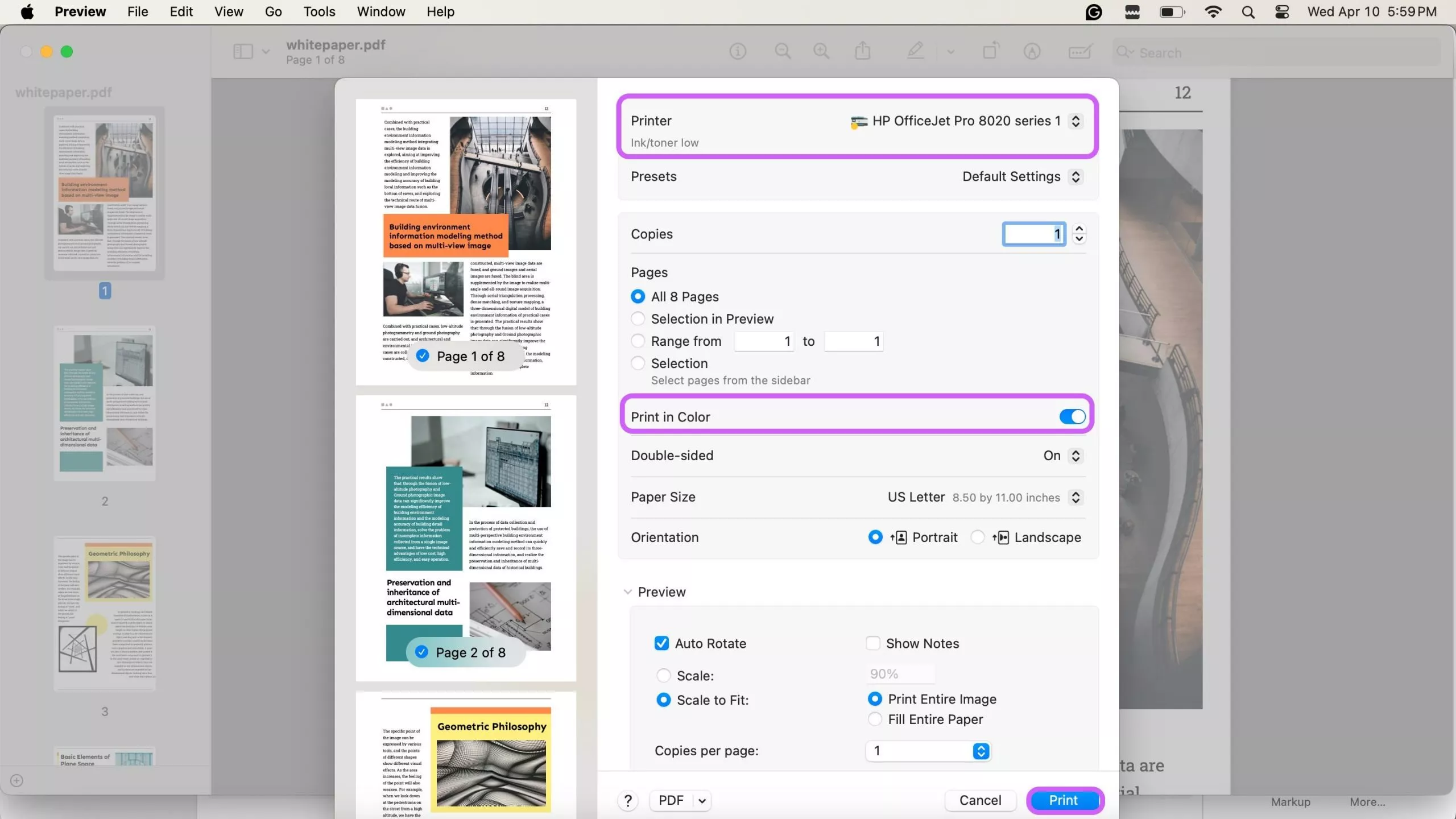Open the Window menu
Screen dimensions: 1456x819
coord(380,11)
